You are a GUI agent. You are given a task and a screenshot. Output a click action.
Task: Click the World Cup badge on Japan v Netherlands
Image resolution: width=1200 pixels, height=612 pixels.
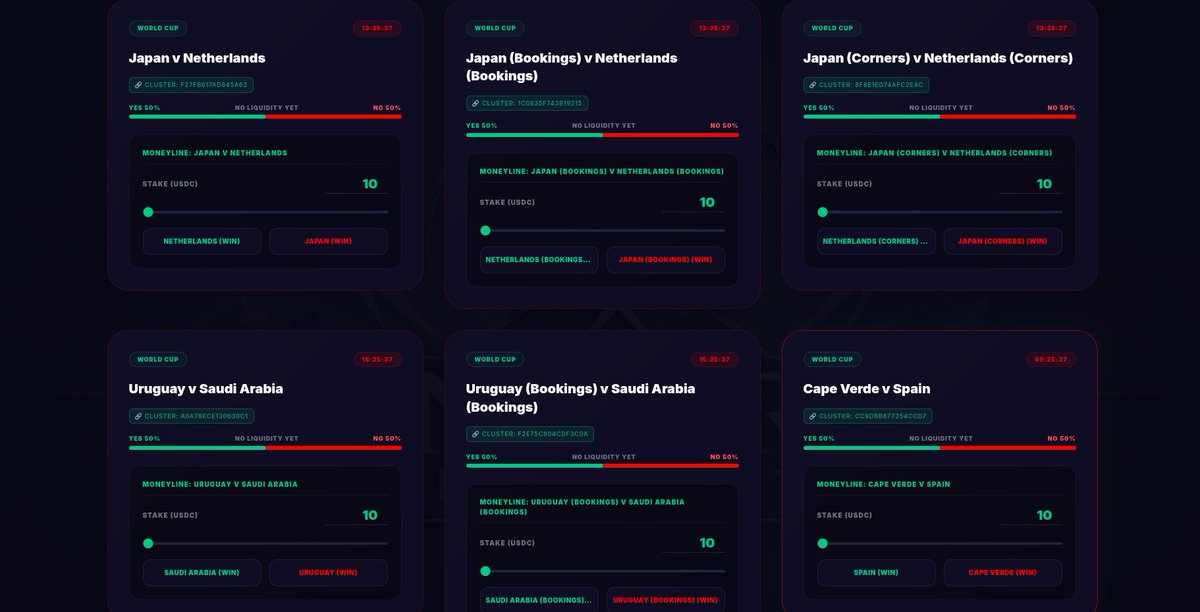pyautogui.click(x=158, y=28)
